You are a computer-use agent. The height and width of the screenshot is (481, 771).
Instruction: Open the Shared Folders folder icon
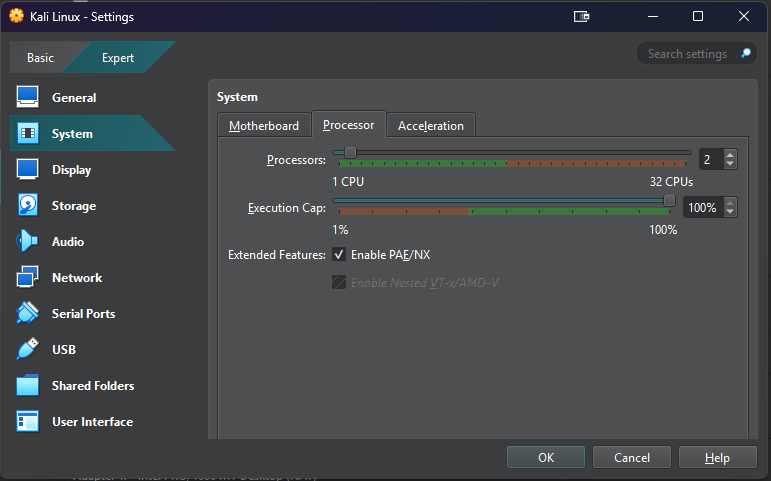click(x=28, y=385)
